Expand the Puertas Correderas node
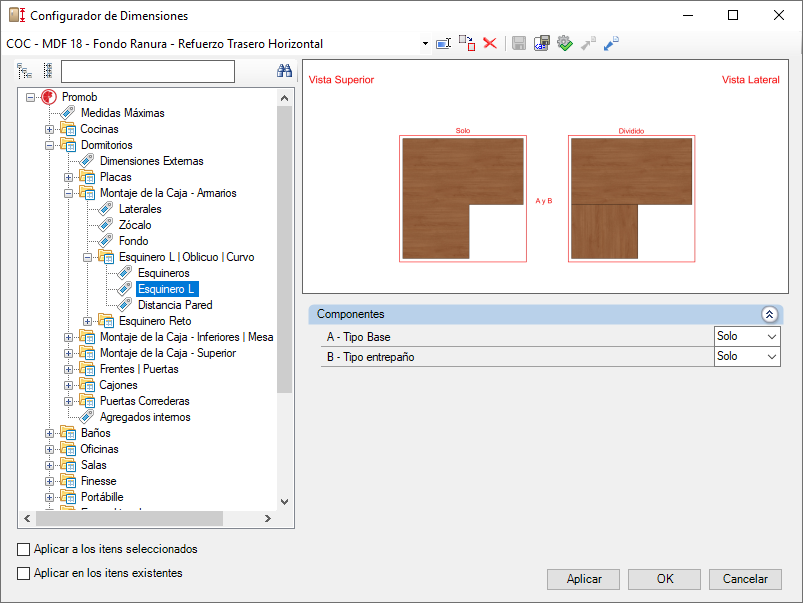 (x=69, y=401)
